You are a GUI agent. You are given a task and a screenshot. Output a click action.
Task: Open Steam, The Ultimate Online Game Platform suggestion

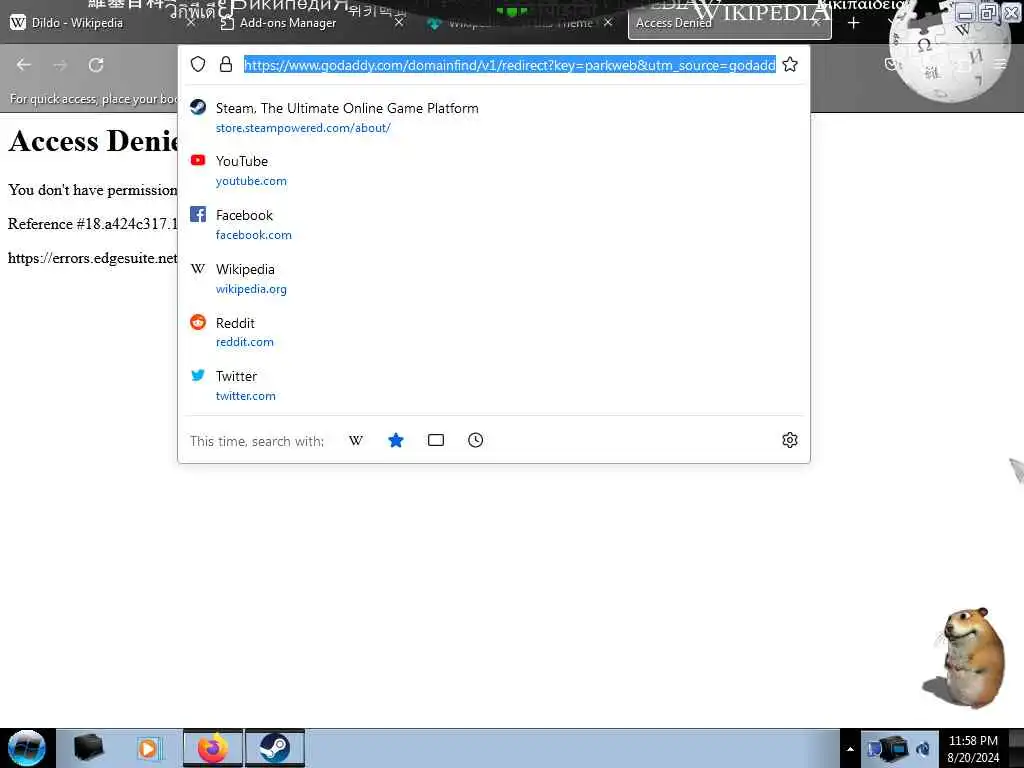coord(494,118)
